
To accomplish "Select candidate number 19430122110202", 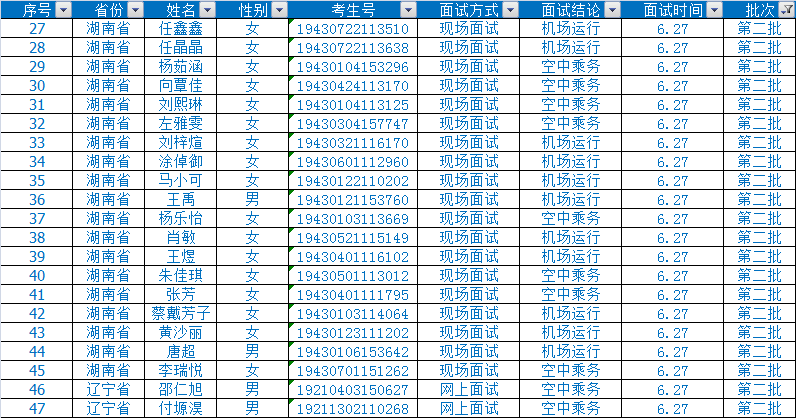I will click(x=353, y=180).
